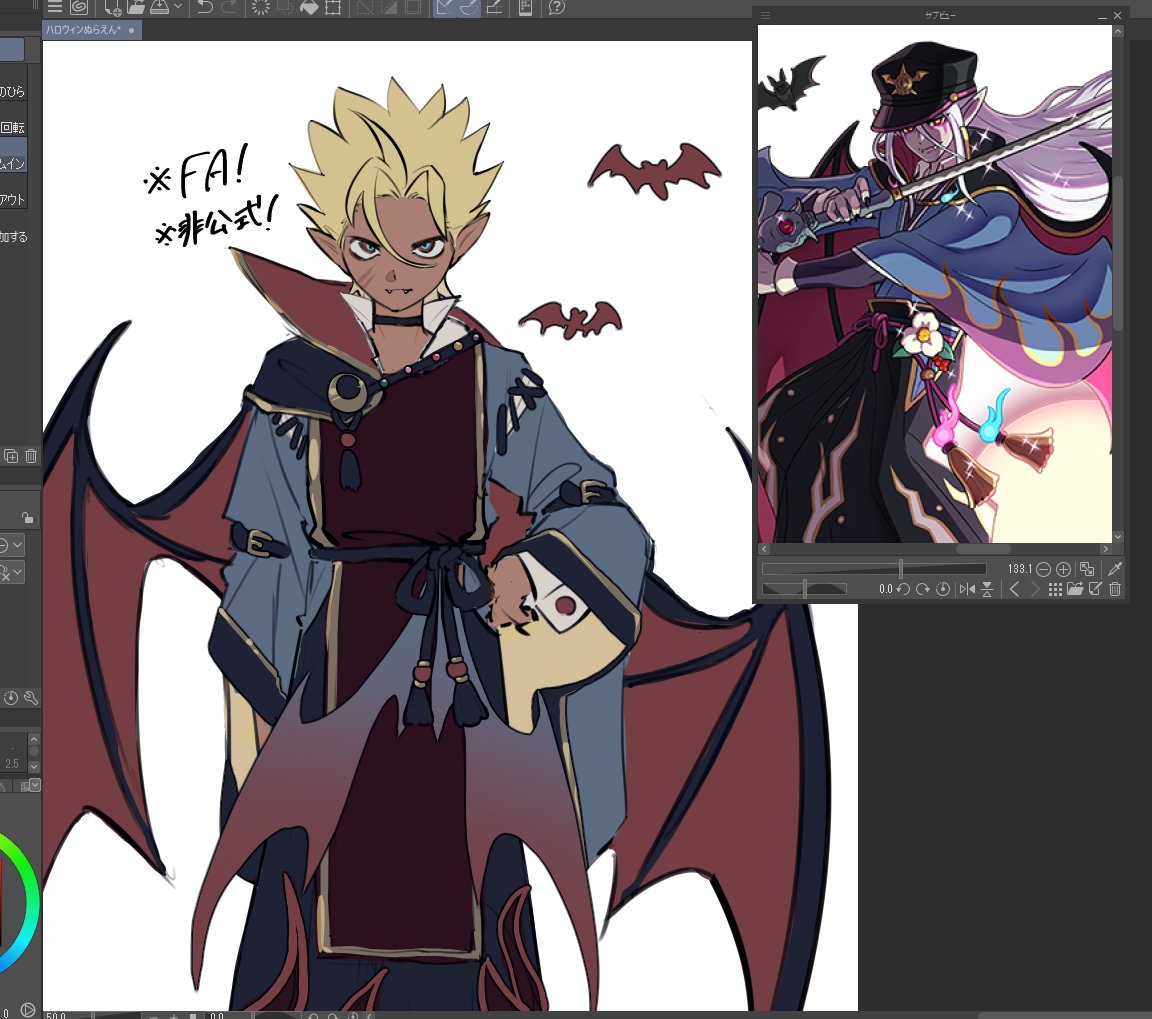Import an image into Sub View
1152x1019 pixels.
point(1075,589)
